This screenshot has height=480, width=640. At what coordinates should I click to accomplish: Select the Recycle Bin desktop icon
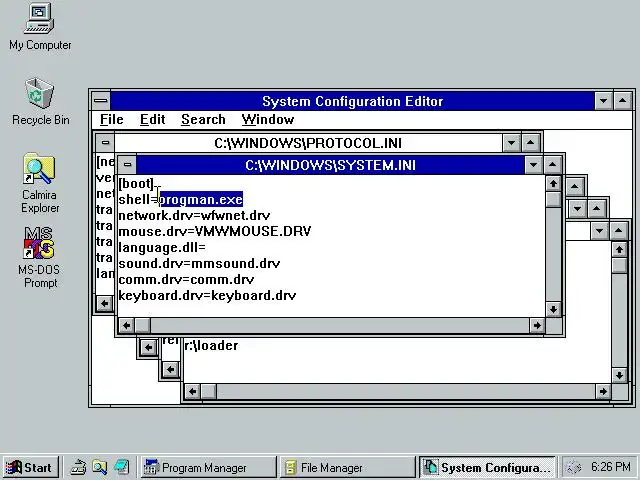40,102
